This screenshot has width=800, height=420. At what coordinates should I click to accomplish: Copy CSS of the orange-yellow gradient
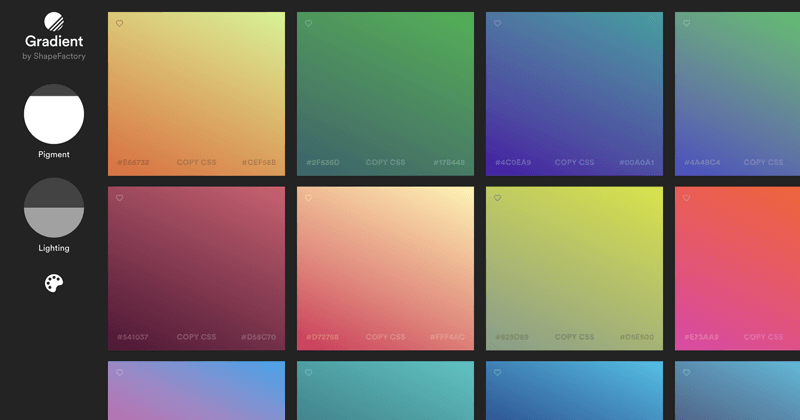tap(196, 162)
